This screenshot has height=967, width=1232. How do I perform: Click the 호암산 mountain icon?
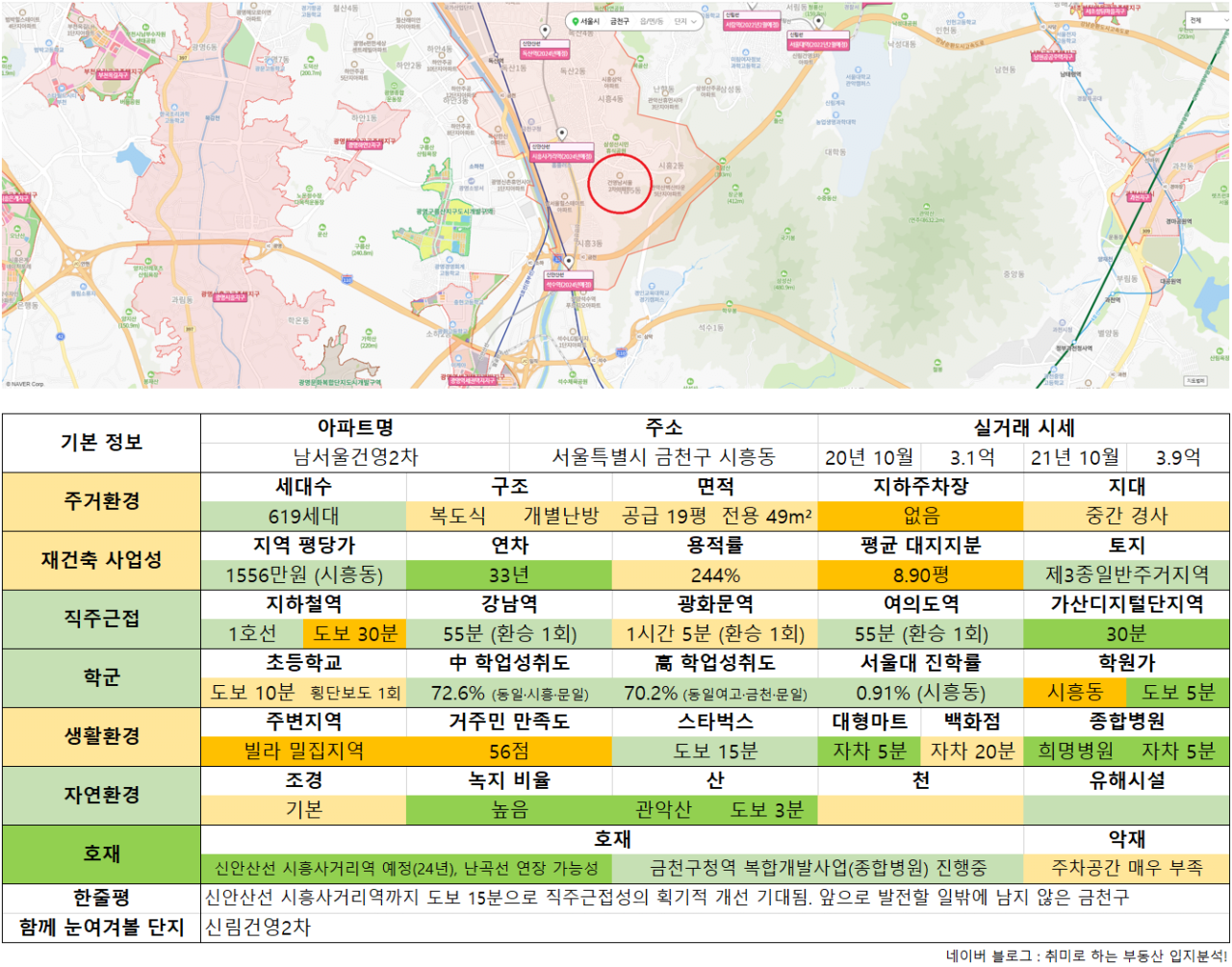tap(723, 161)
